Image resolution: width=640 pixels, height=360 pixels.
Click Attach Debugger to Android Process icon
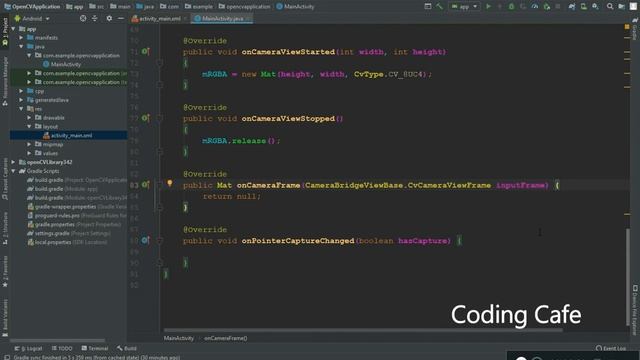click(547, 7)
